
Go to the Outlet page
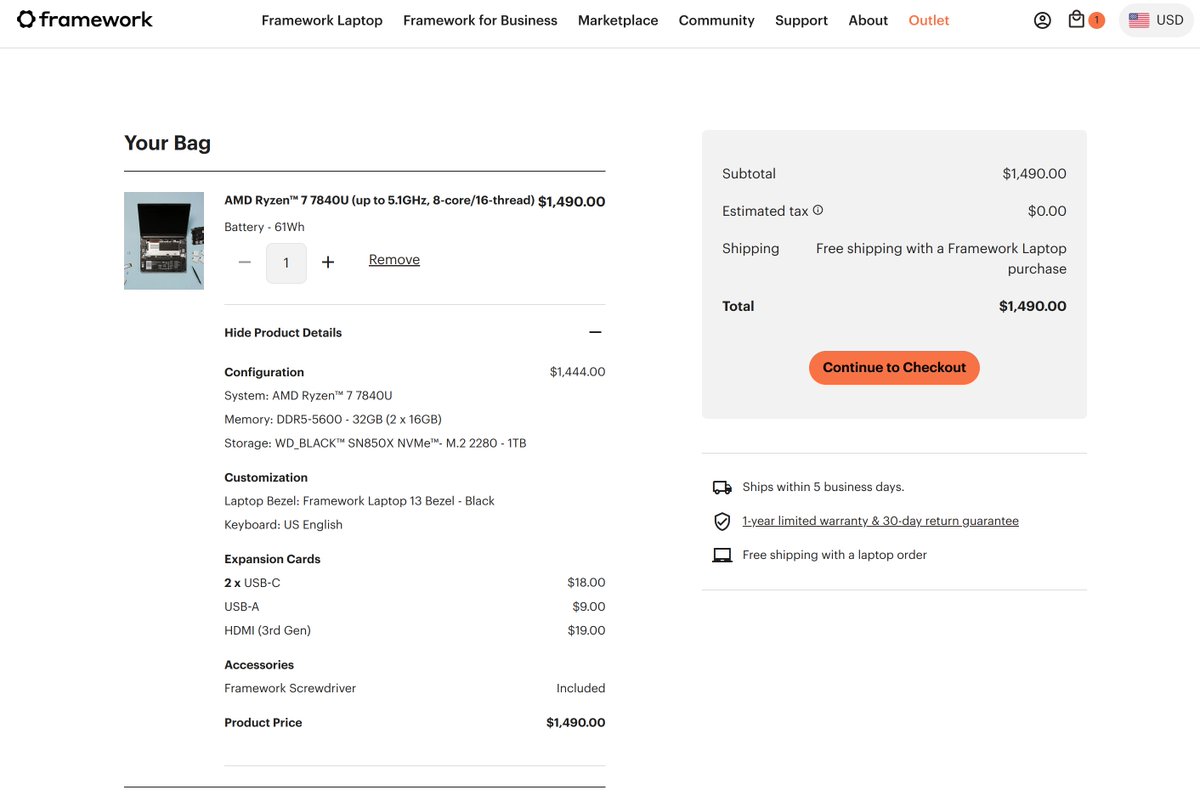(929, 20)
